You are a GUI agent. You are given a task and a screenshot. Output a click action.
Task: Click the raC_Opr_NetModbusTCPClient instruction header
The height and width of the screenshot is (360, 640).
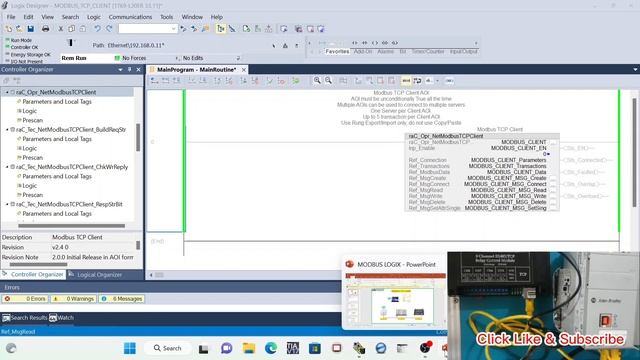pyautogui.click(x=482, y=136)
